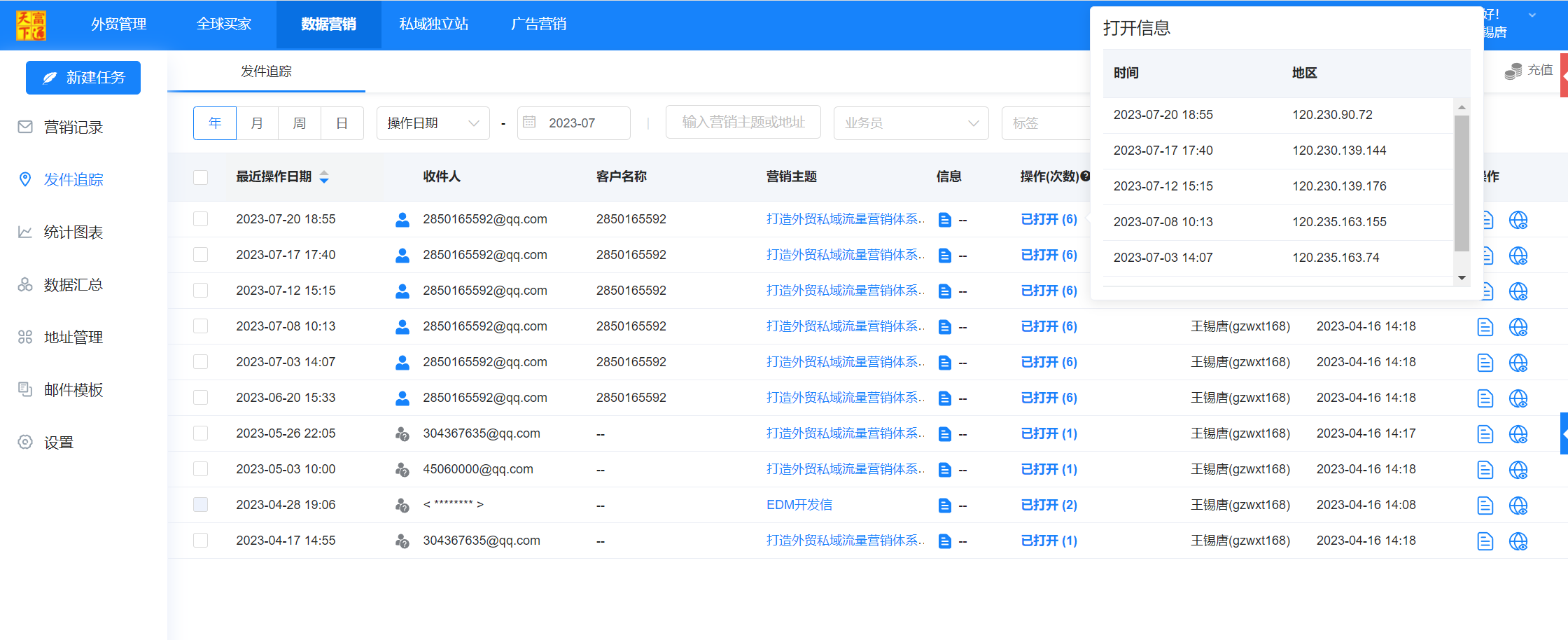Open the 营销记录 sidebar item
This screenshot has height=640, width=1568.
click(61, 127)
